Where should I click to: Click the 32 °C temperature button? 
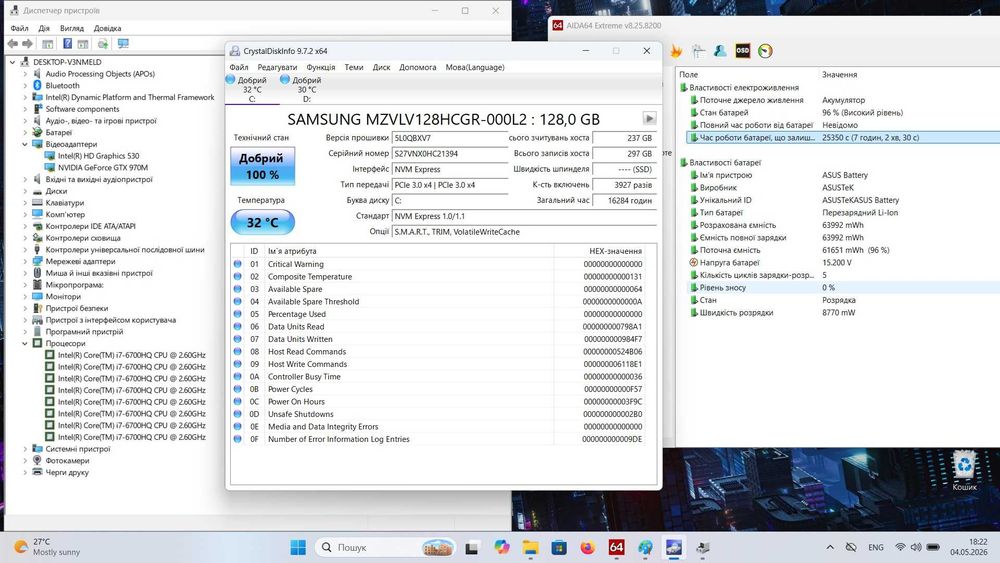point(262,223)
